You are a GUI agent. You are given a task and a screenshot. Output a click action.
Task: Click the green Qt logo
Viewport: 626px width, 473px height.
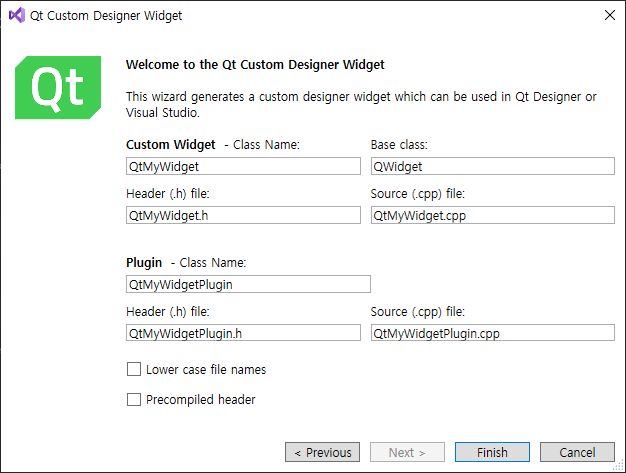pos(58,87)
